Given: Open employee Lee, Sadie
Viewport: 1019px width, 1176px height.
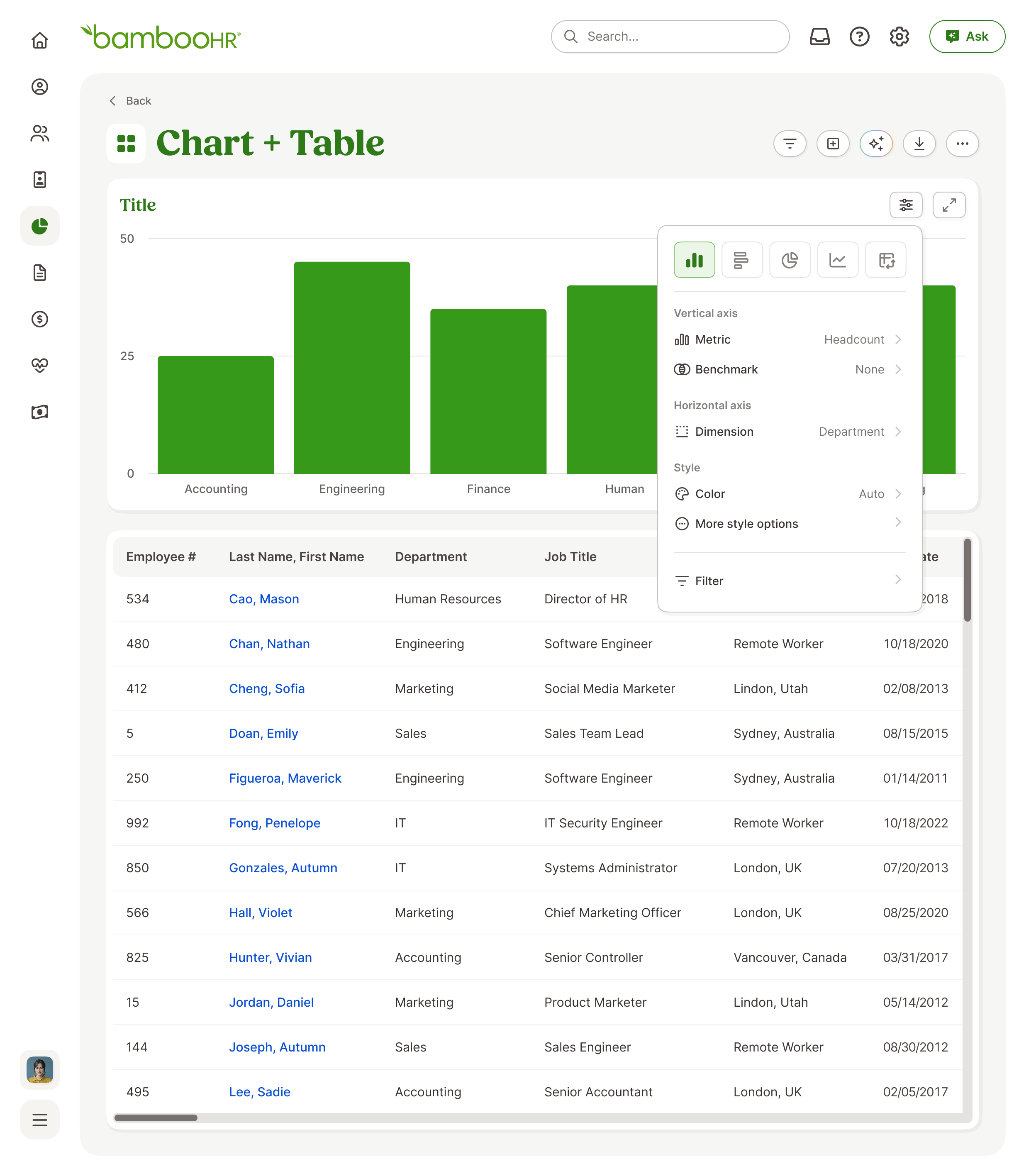Looking at the screenshot, I should pos(259,1092).
